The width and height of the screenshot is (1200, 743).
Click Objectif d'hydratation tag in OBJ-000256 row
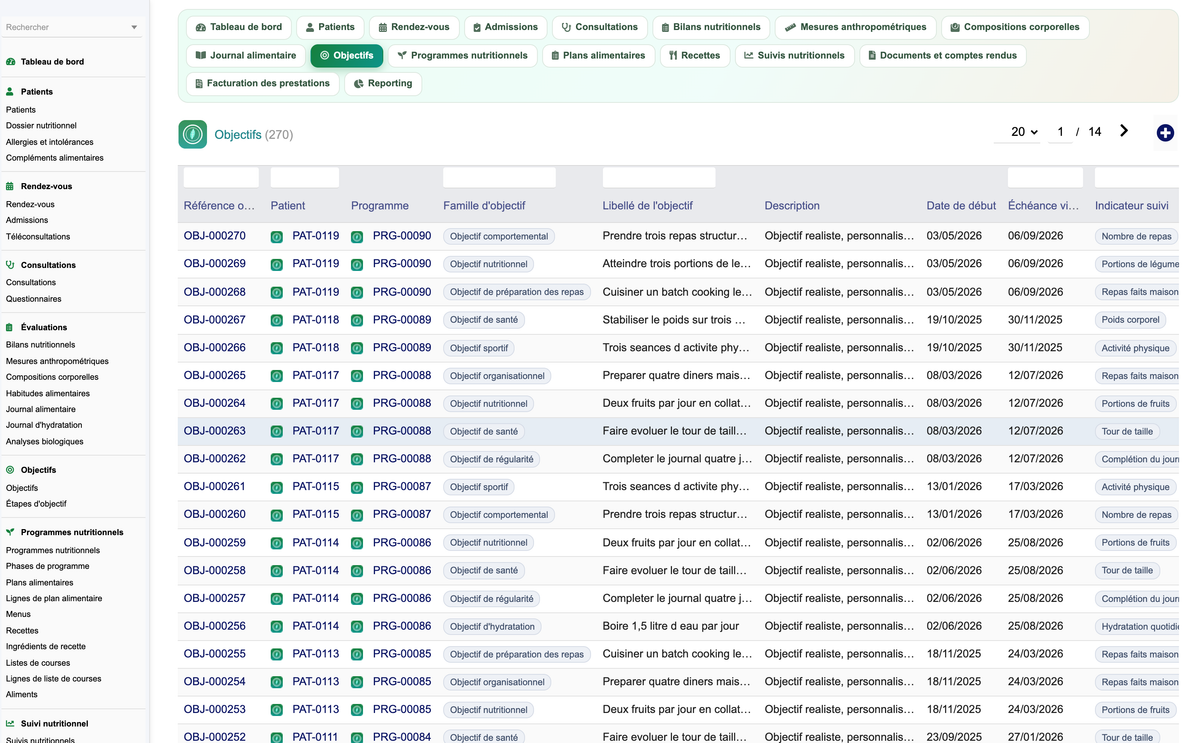point(492,626)
